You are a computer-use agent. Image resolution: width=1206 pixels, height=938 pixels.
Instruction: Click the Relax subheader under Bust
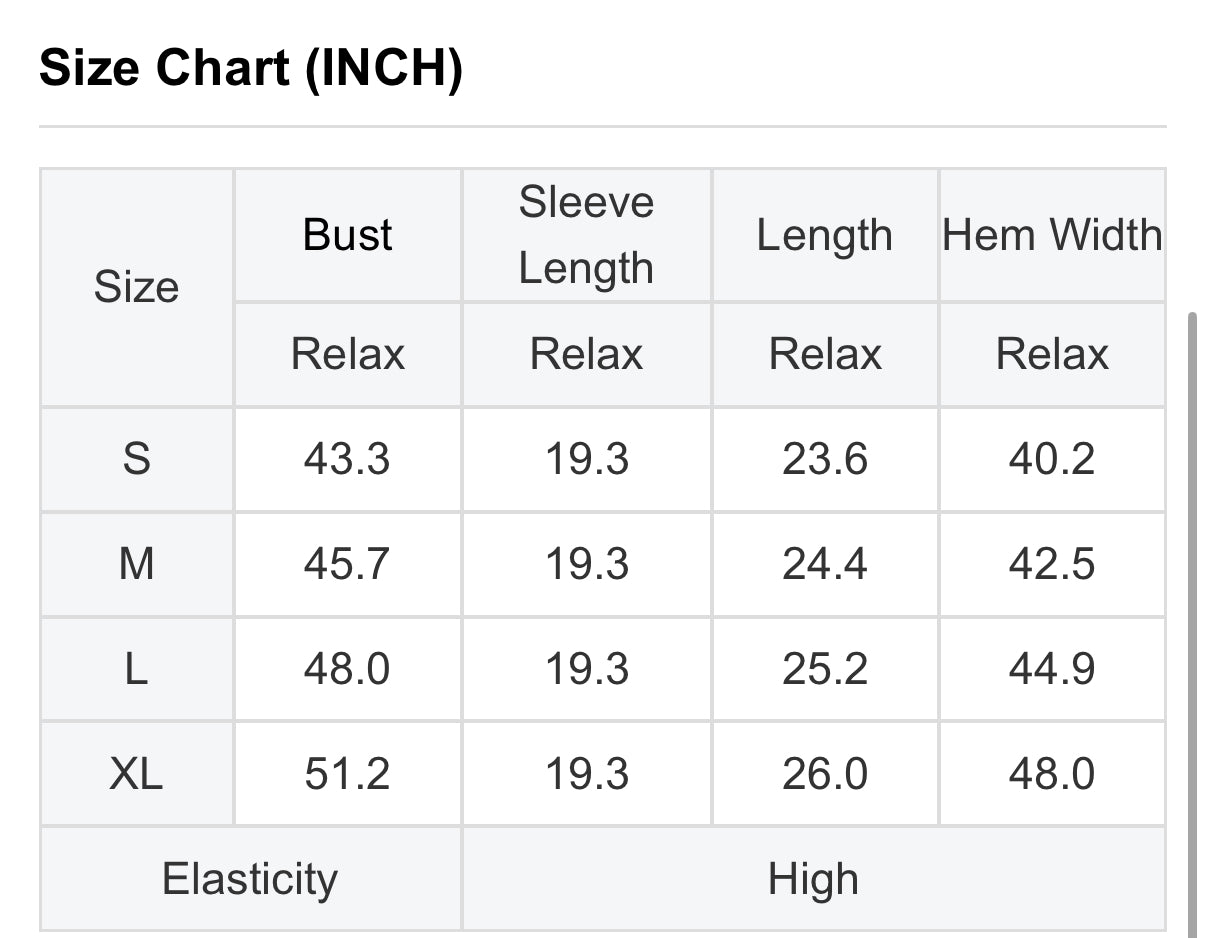347,354
